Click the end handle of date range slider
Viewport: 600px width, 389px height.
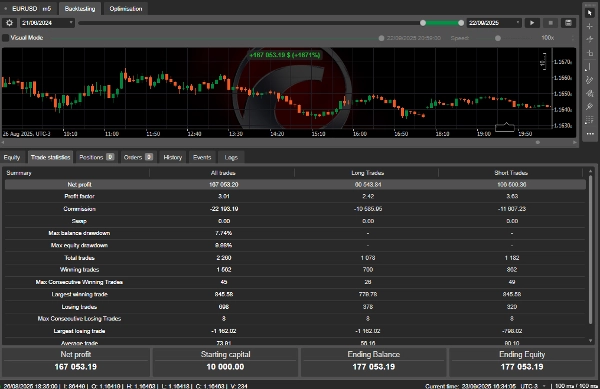coord(461,23)
